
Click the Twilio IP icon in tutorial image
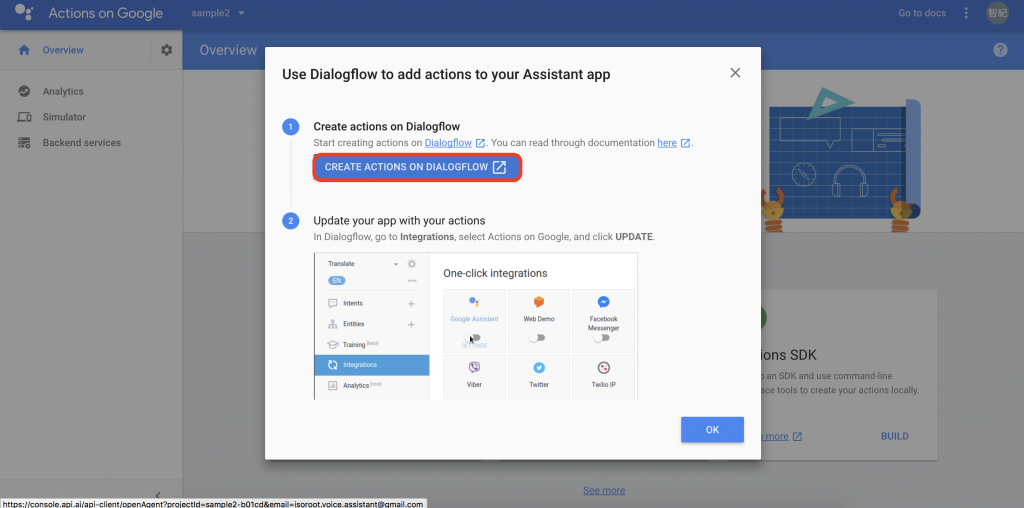pyautogui.click(x=603, y=368)
